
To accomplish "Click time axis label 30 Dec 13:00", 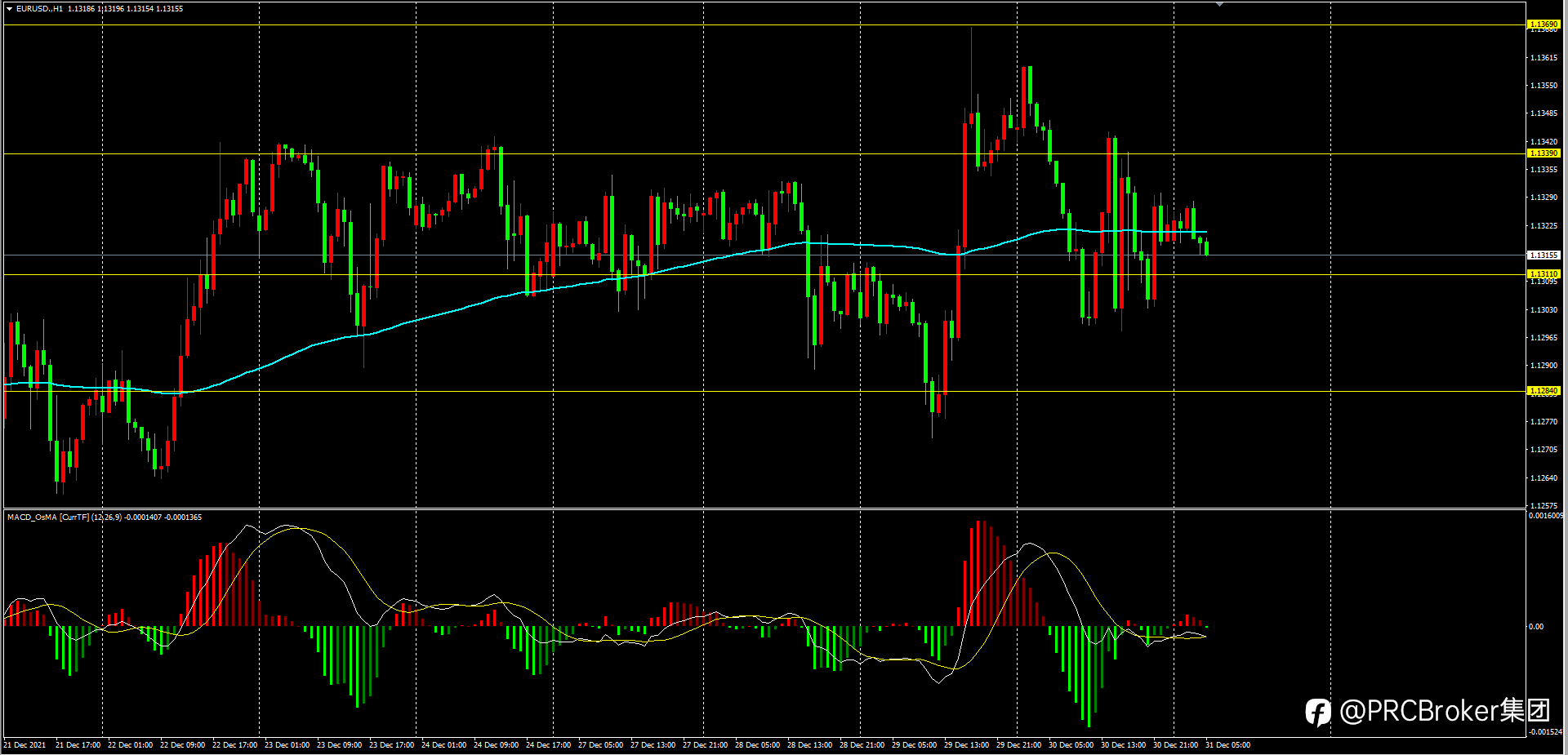I will (1123, 745).
